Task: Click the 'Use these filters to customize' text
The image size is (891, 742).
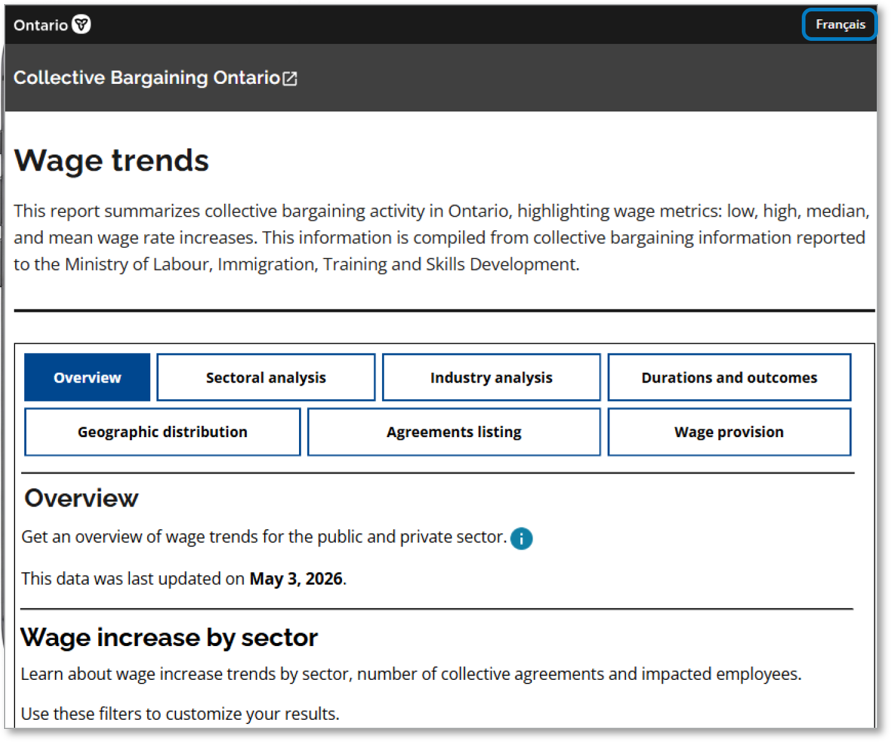Action: coord(180,714)
